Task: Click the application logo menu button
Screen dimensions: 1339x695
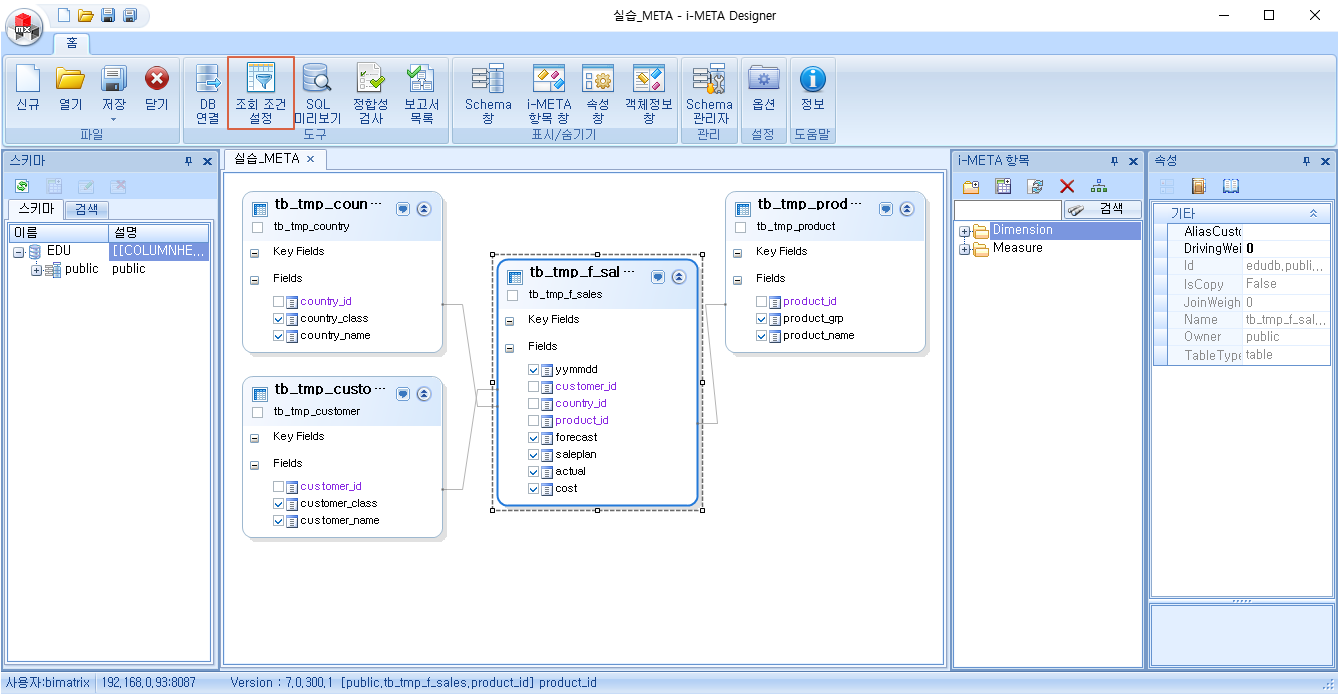Action: [25, 25]
